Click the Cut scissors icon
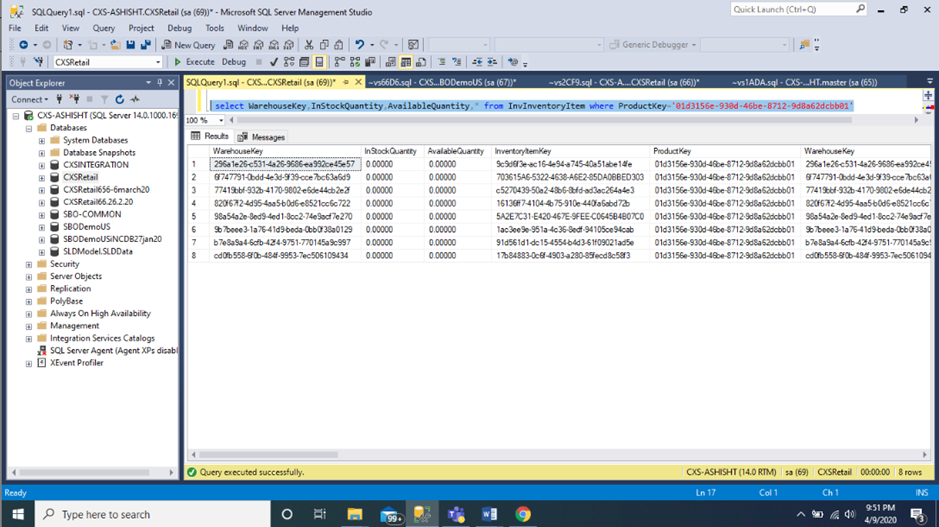The height and width of the screenshot is (527, 939). click(308, 45)
